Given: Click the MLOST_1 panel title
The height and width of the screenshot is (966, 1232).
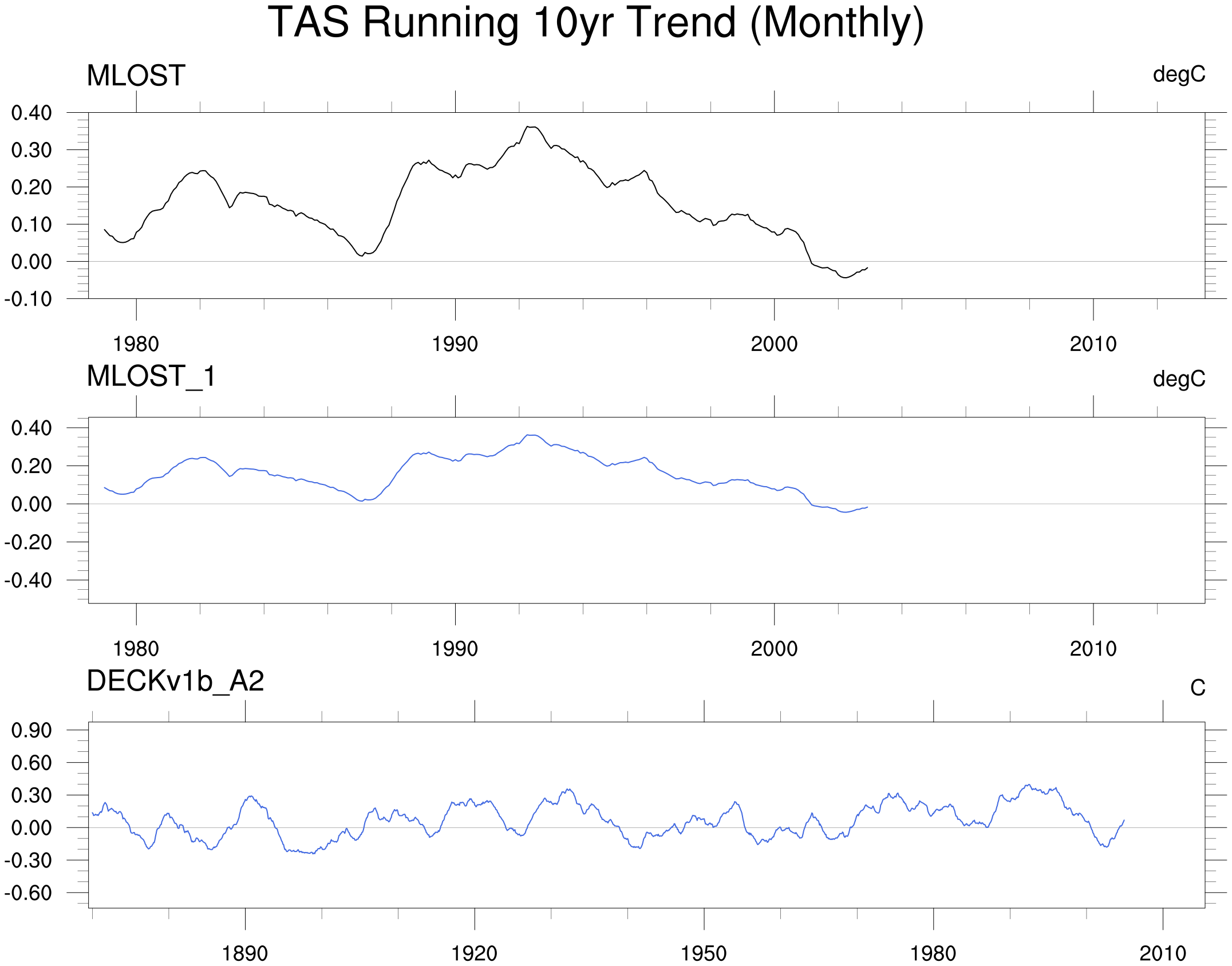Looking at the screenshot, I should (151, 376).
